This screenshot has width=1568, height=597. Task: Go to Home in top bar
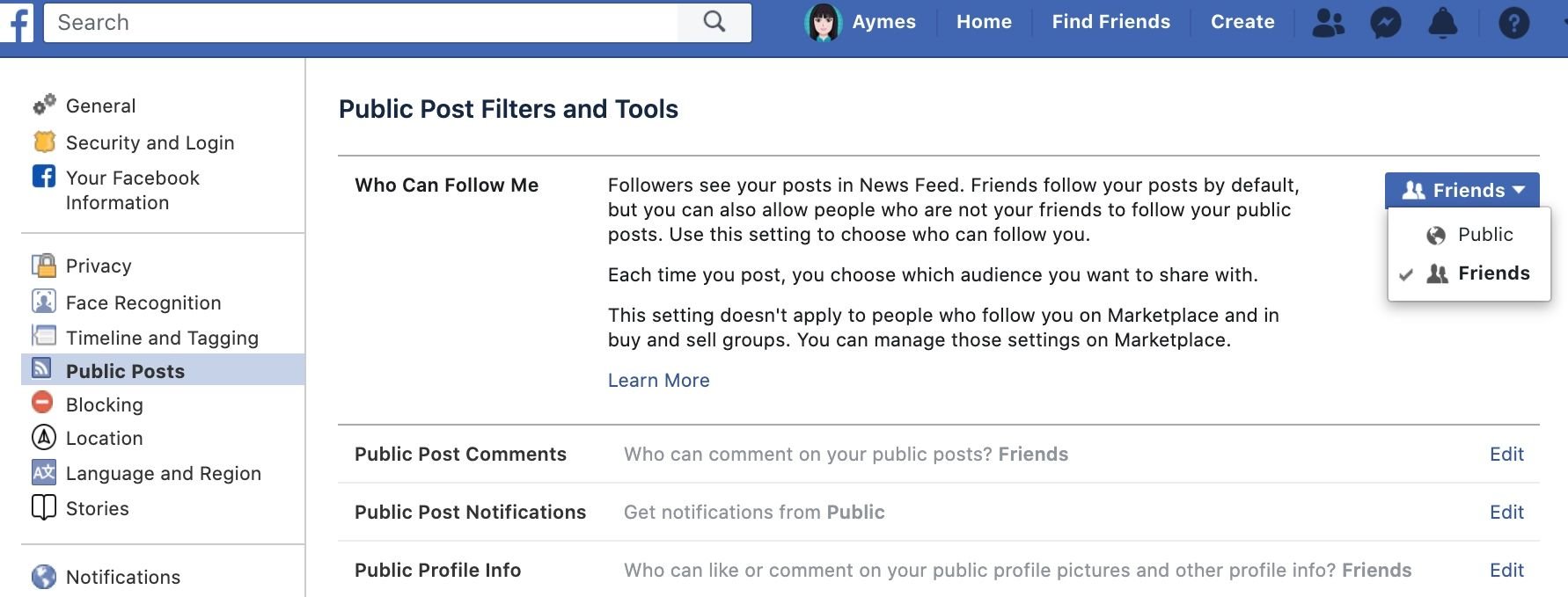point(984,22)
